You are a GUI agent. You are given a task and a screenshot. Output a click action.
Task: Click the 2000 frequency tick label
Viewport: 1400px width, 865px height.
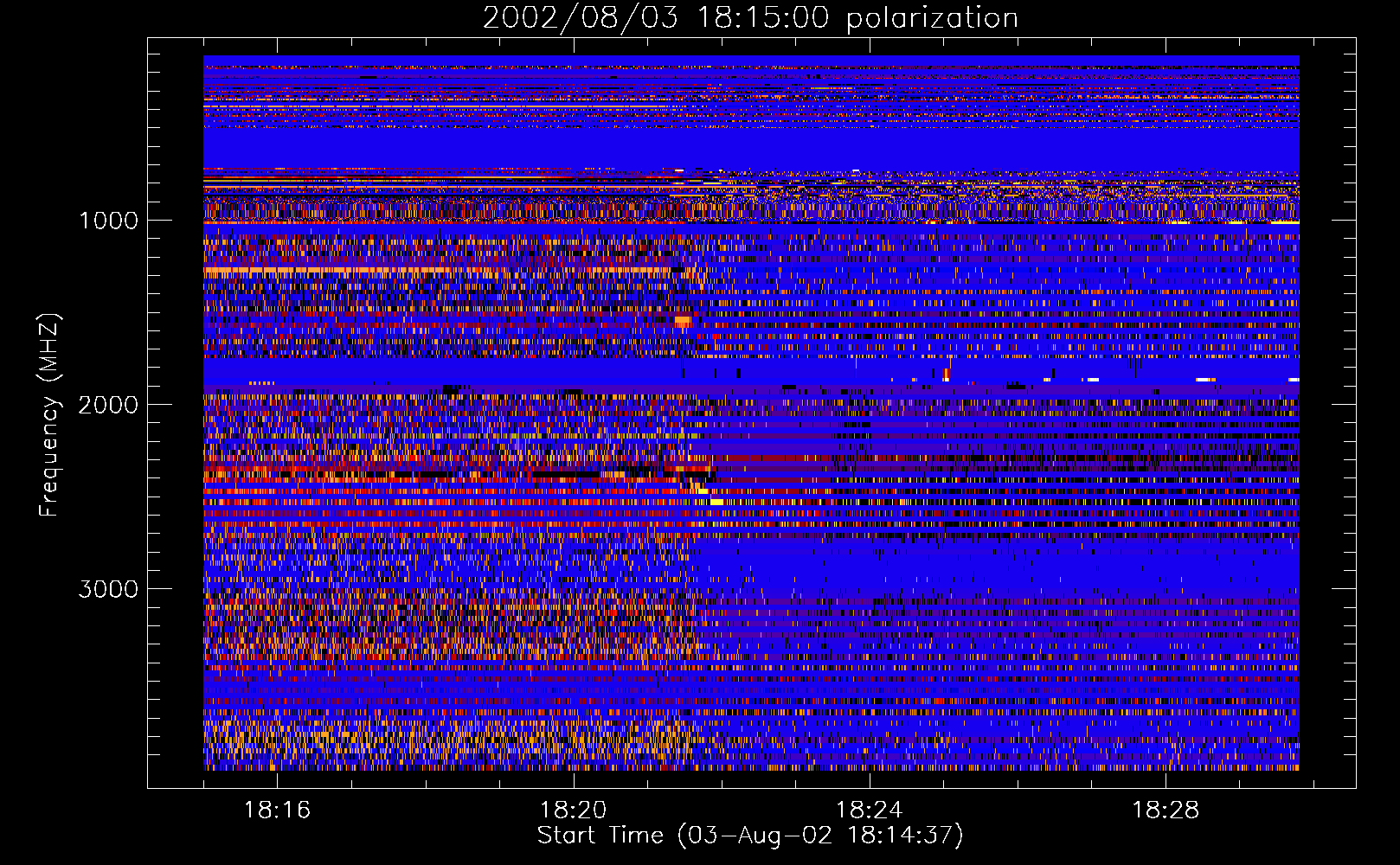[108, 405]
